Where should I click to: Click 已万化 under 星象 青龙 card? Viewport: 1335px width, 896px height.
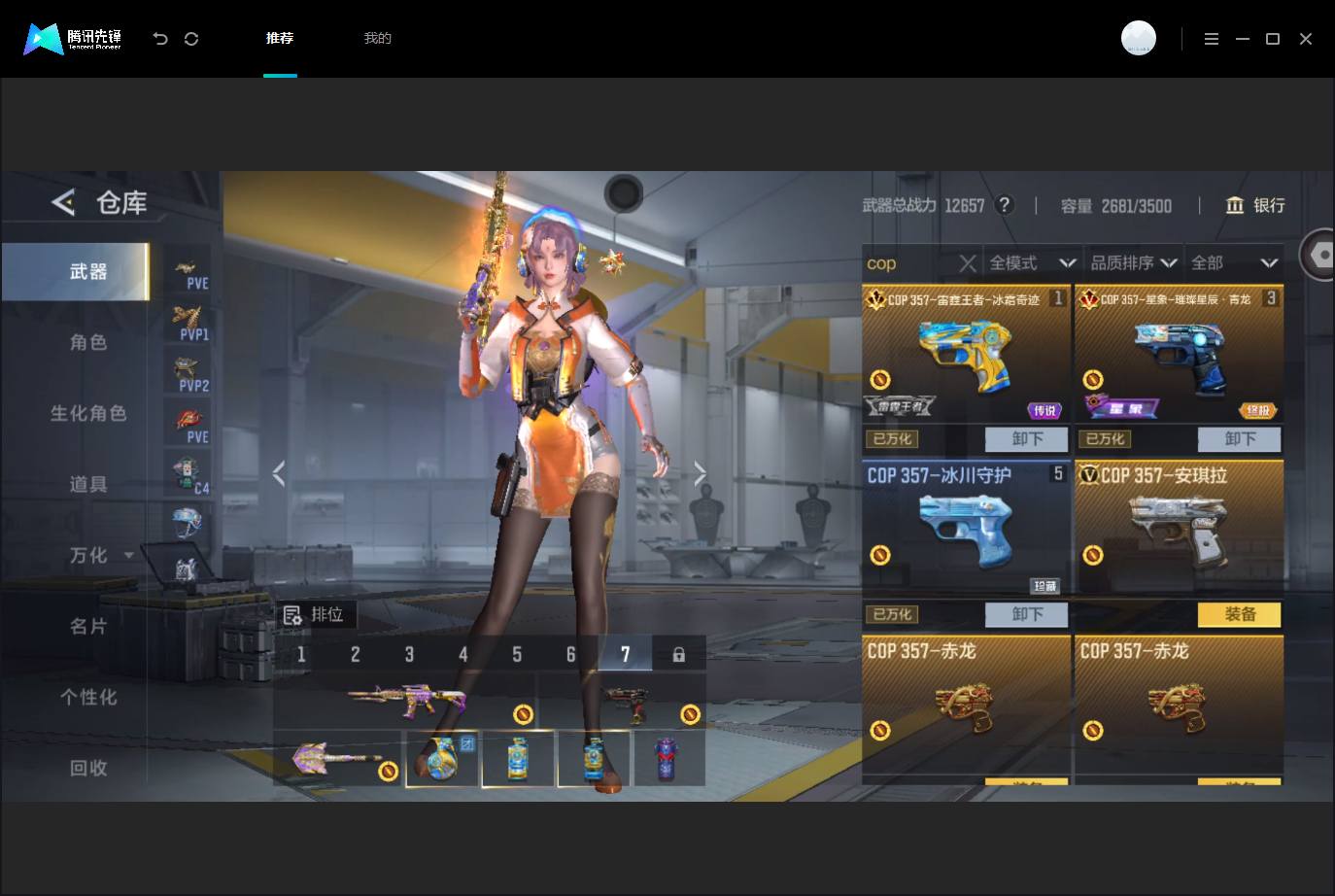1105,439
